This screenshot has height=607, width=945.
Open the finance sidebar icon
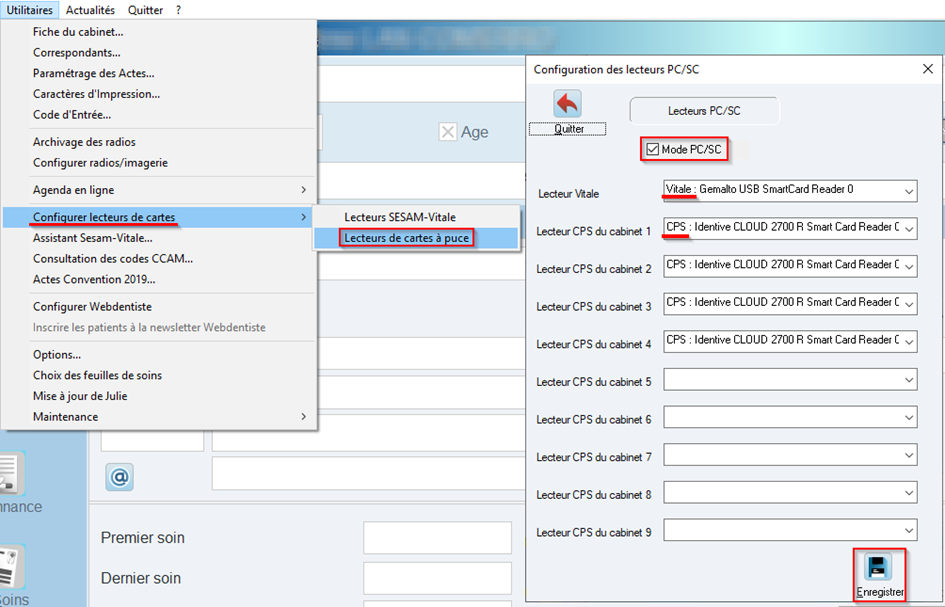[x=12, y=474]
